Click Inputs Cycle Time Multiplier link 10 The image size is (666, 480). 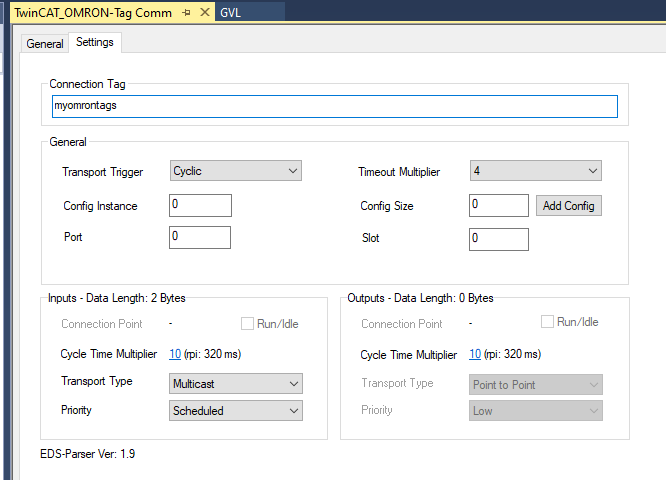pos(175,354)
